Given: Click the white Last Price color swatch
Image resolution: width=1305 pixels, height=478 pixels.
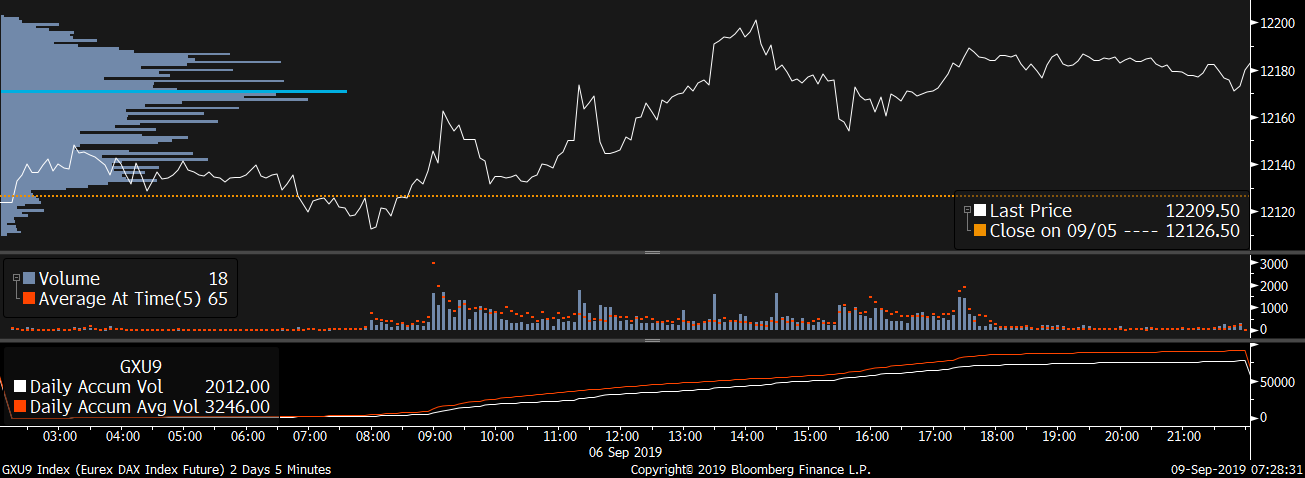Looking at the screenshot, I should pos(980,211).
